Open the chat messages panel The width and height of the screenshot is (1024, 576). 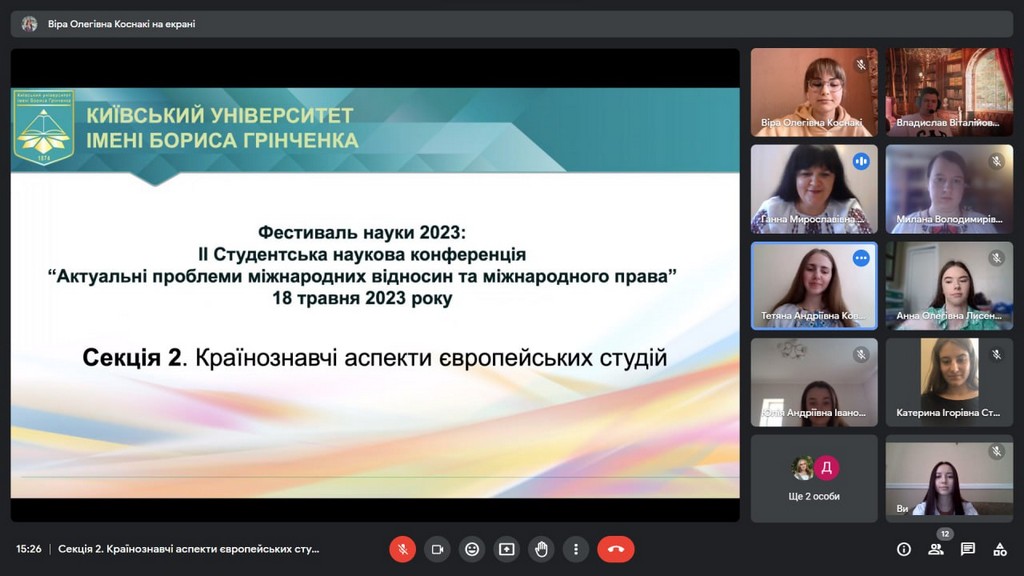pyautogui.click(x=968, y=549)
